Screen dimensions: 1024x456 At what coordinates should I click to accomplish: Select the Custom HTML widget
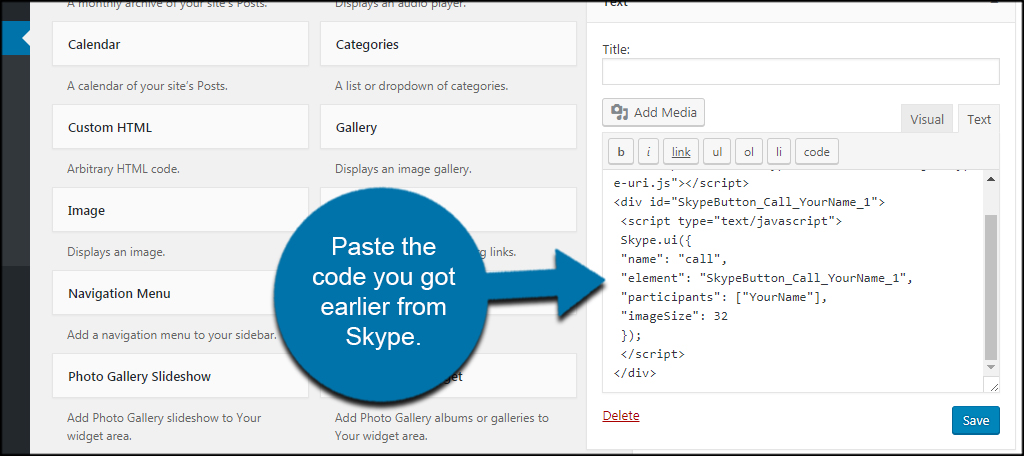[x=180, y=127]
